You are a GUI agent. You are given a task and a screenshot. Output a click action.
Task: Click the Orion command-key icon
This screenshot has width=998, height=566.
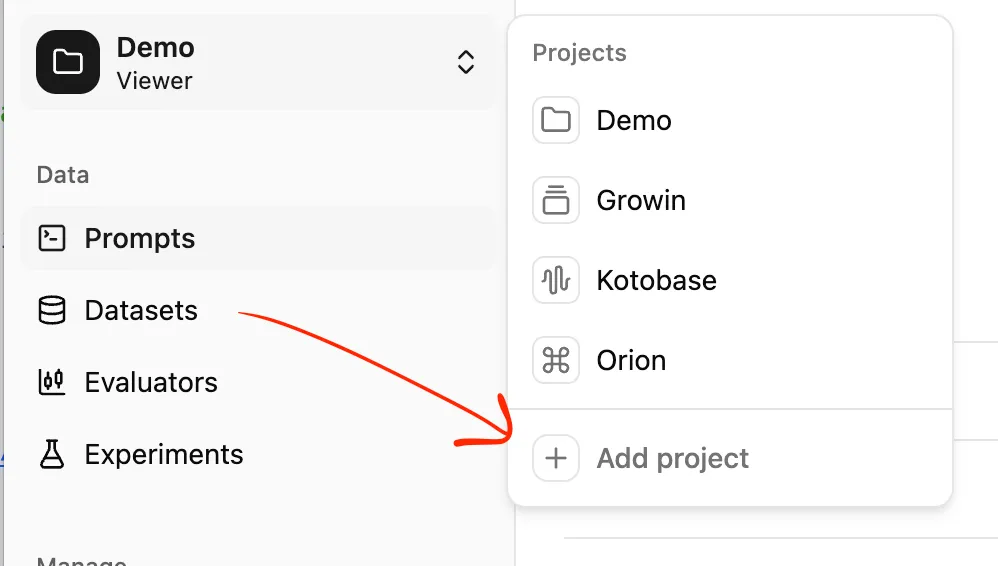555,360
